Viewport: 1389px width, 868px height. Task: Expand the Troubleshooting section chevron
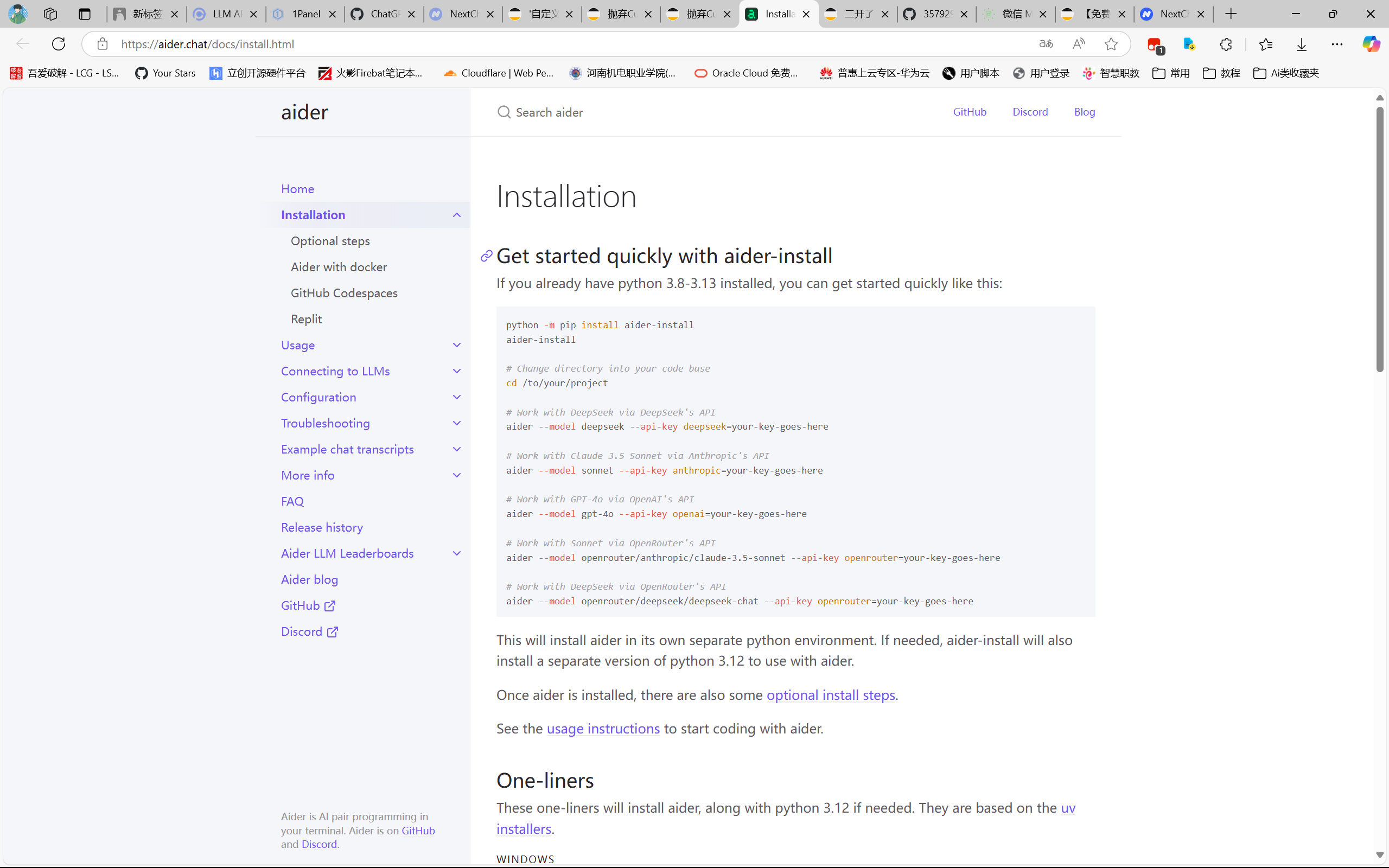click(457, 423)
